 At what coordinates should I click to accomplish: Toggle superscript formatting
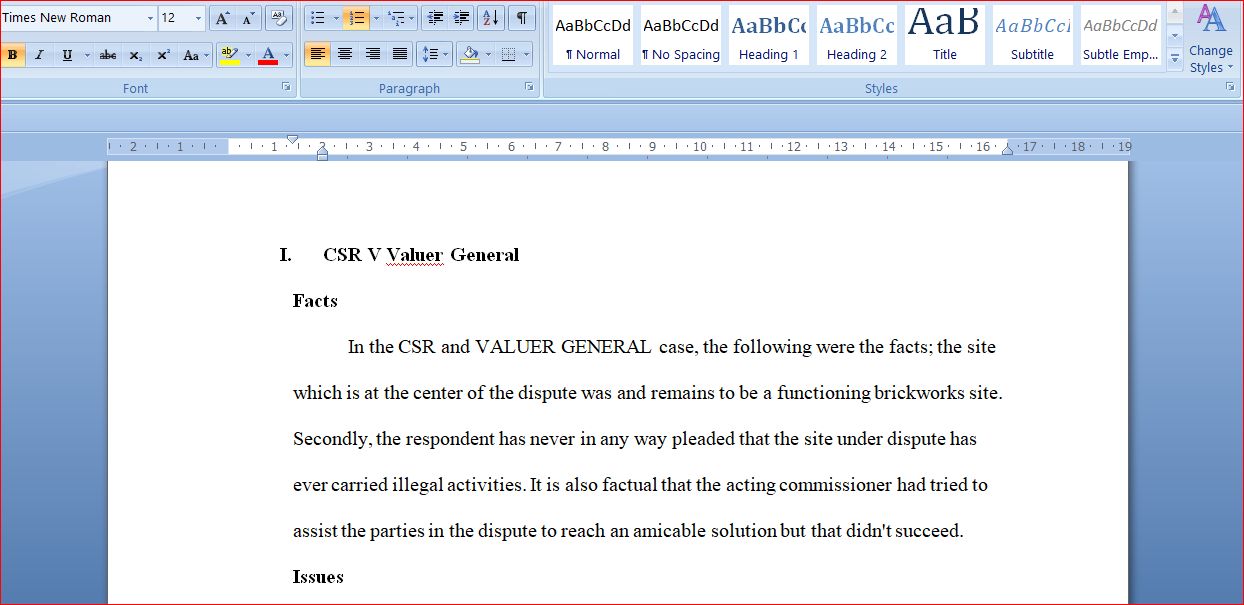[x=163, y=55]
